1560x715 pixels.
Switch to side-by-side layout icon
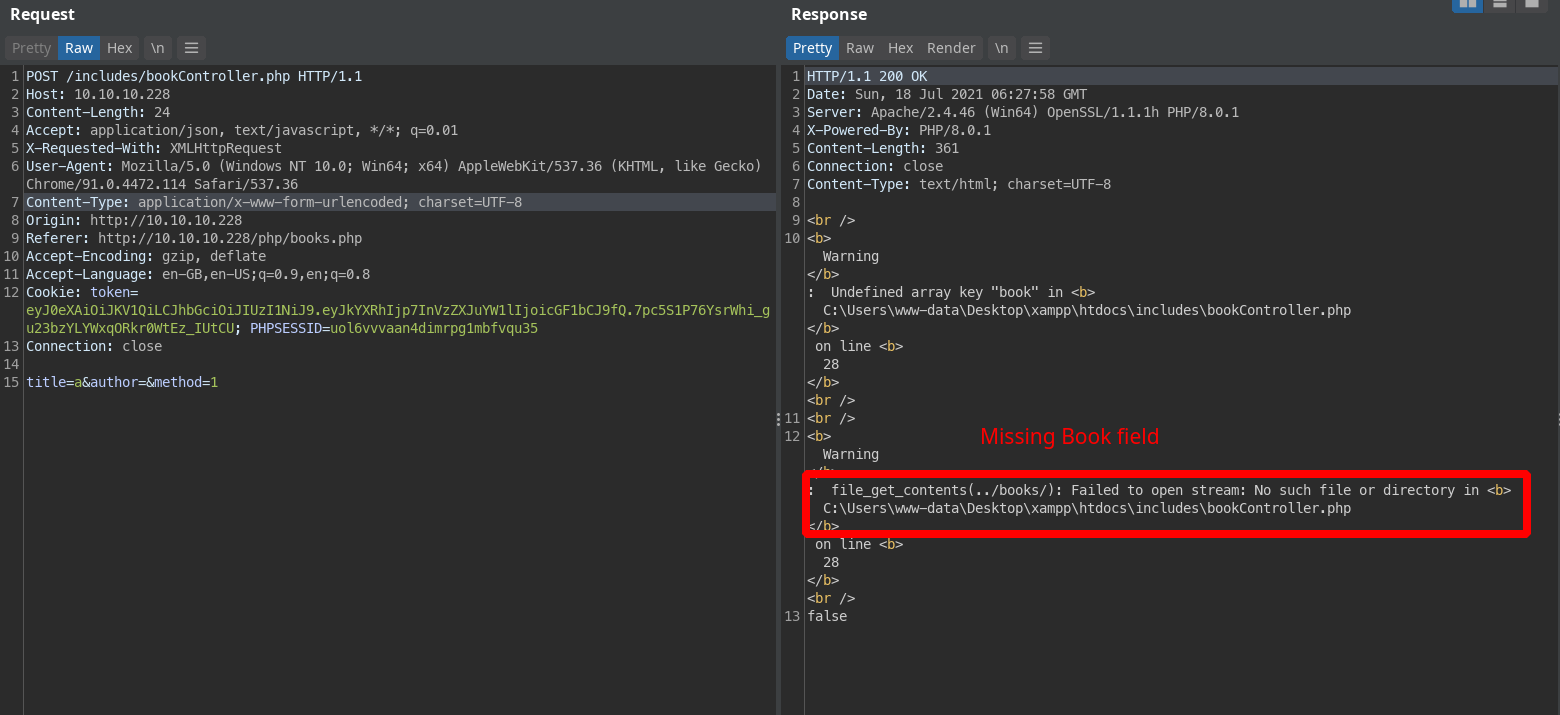pyautogui.click(x=1468, y=4)
